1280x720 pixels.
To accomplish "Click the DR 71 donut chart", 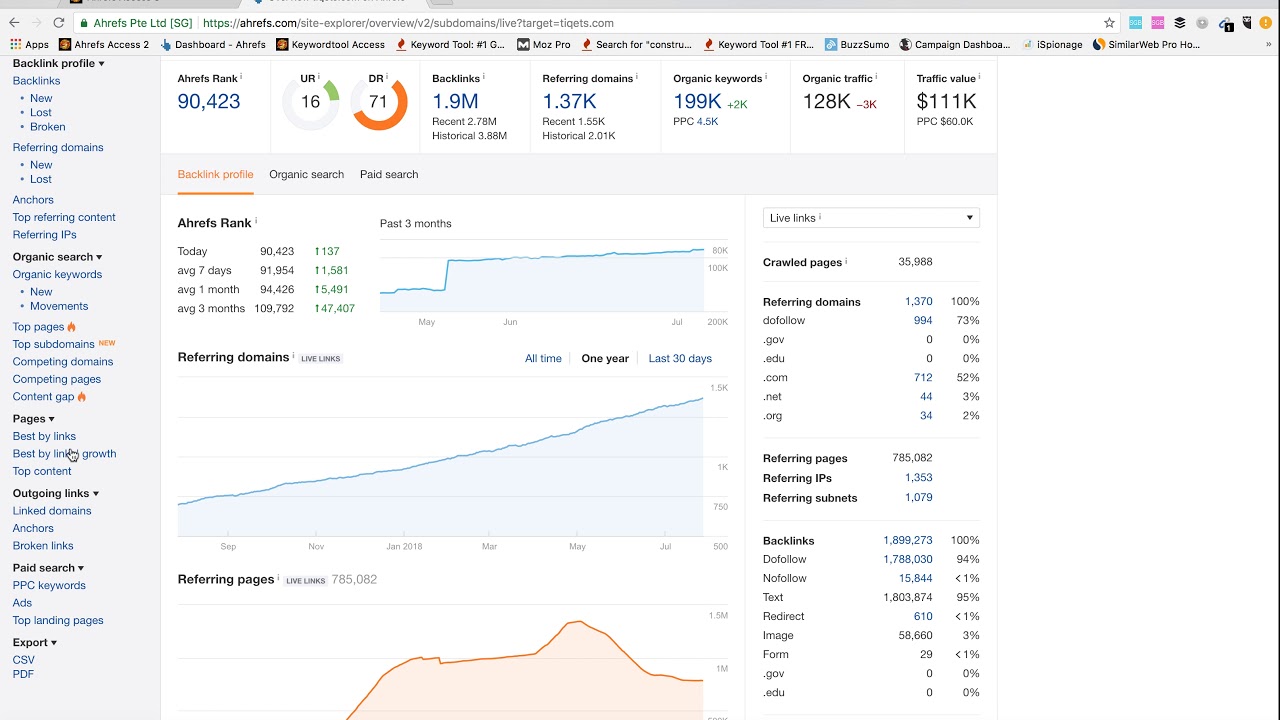I will (x=379, y=101).
